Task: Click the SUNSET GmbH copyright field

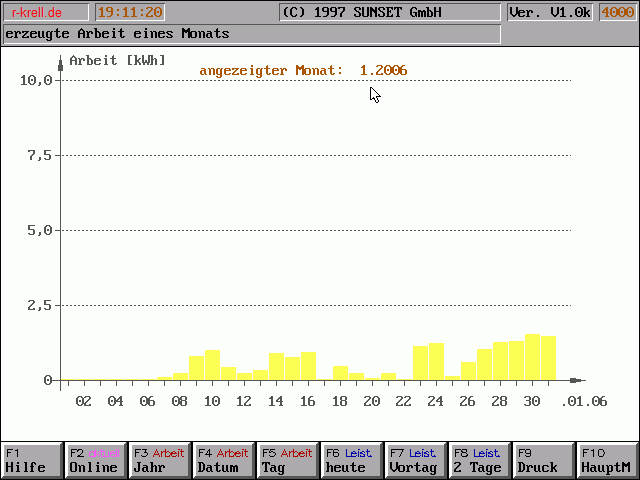Action: click(388, 13)
